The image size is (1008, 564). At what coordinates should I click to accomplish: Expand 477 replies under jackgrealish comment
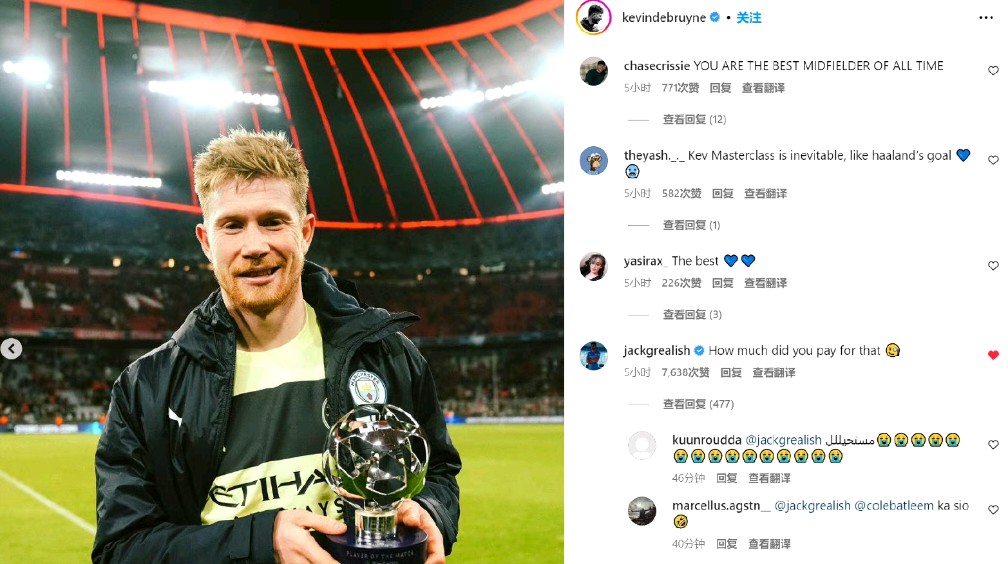698,404
